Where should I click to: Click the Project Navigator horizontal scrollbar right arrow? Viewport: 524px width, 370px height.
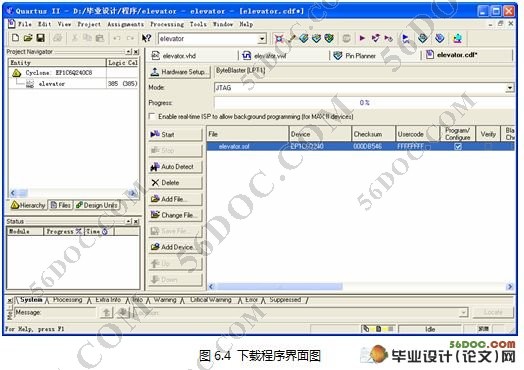(x=132, y=193)
